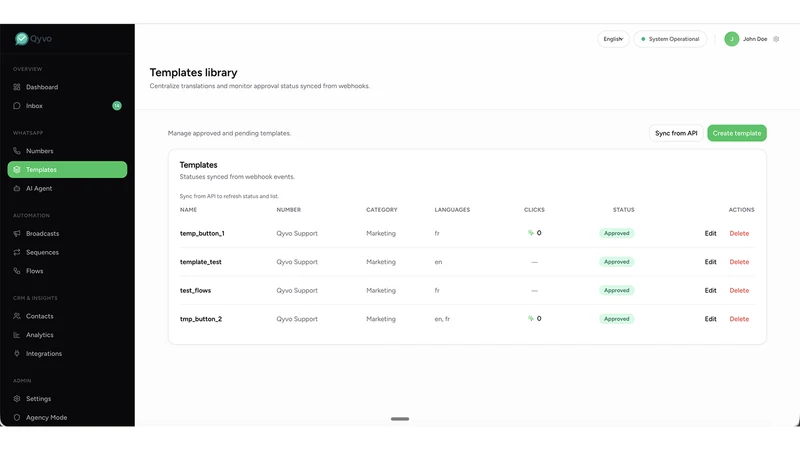Click the gray handle bar at bottom
Screen dimensions: 800x450
tap(400, 419)
